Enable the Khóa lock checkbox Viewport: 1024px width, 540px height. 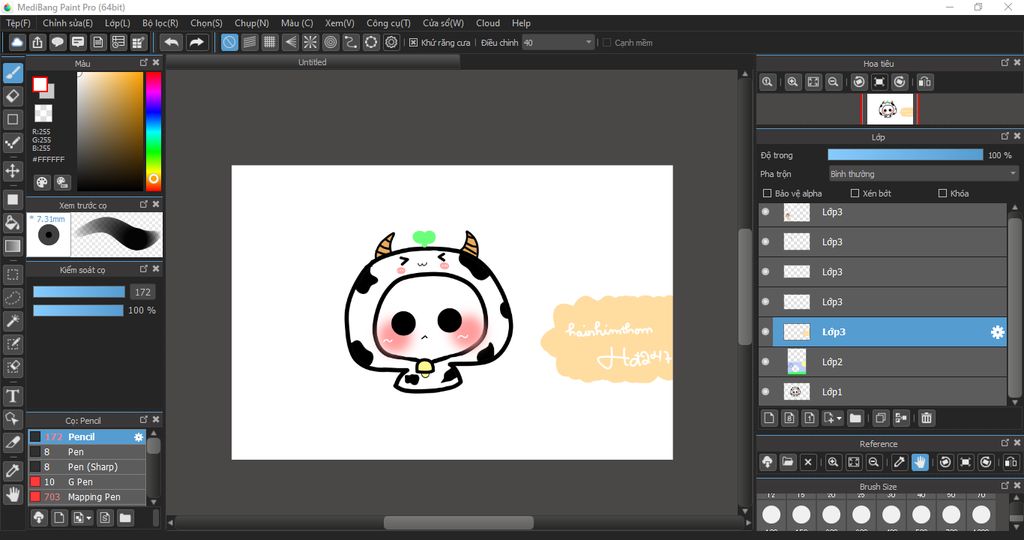click(x=942, y=193)
